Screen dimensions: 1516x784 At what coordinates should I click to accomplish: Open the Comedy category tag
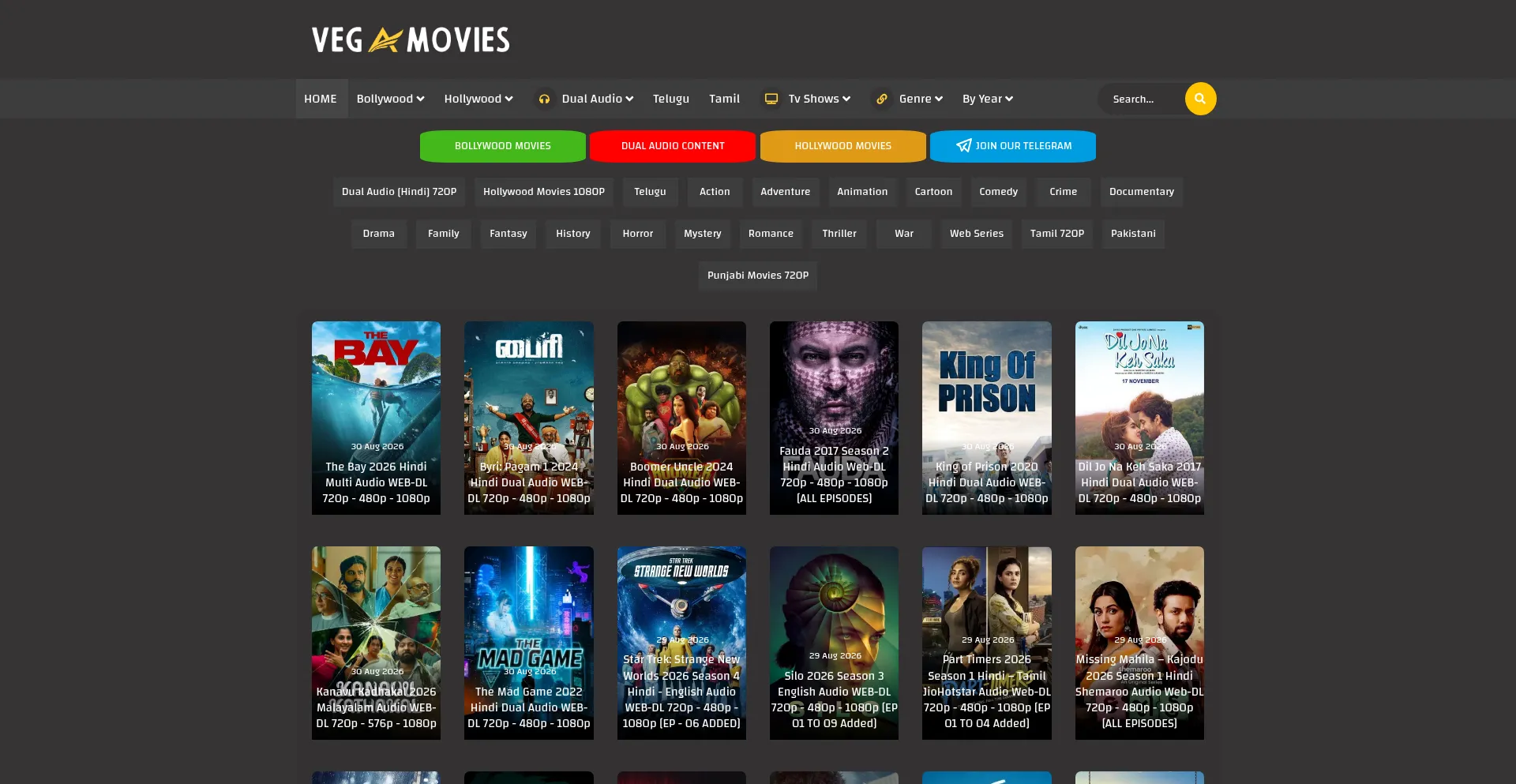(998, 192)
